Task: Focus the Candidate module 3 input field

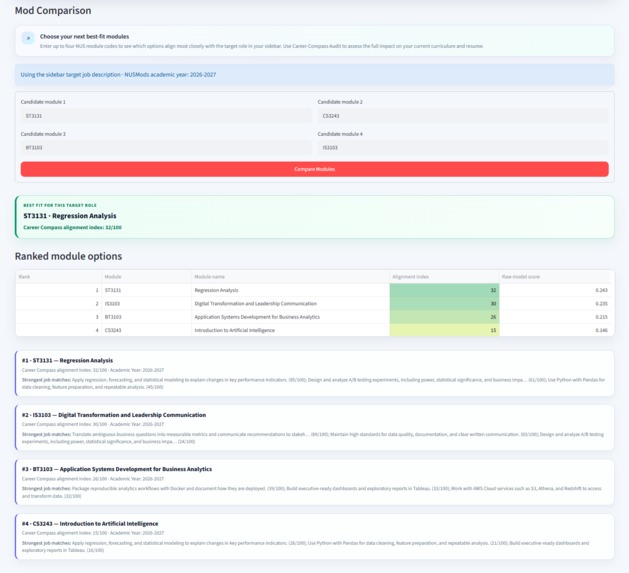Action: pos(166,148)
